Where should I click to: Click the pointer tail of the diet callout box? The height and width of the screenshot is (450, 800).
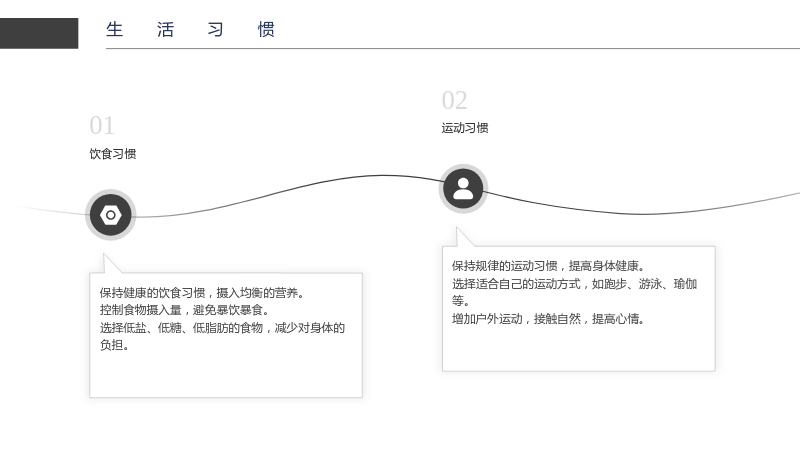pos(110,264)
